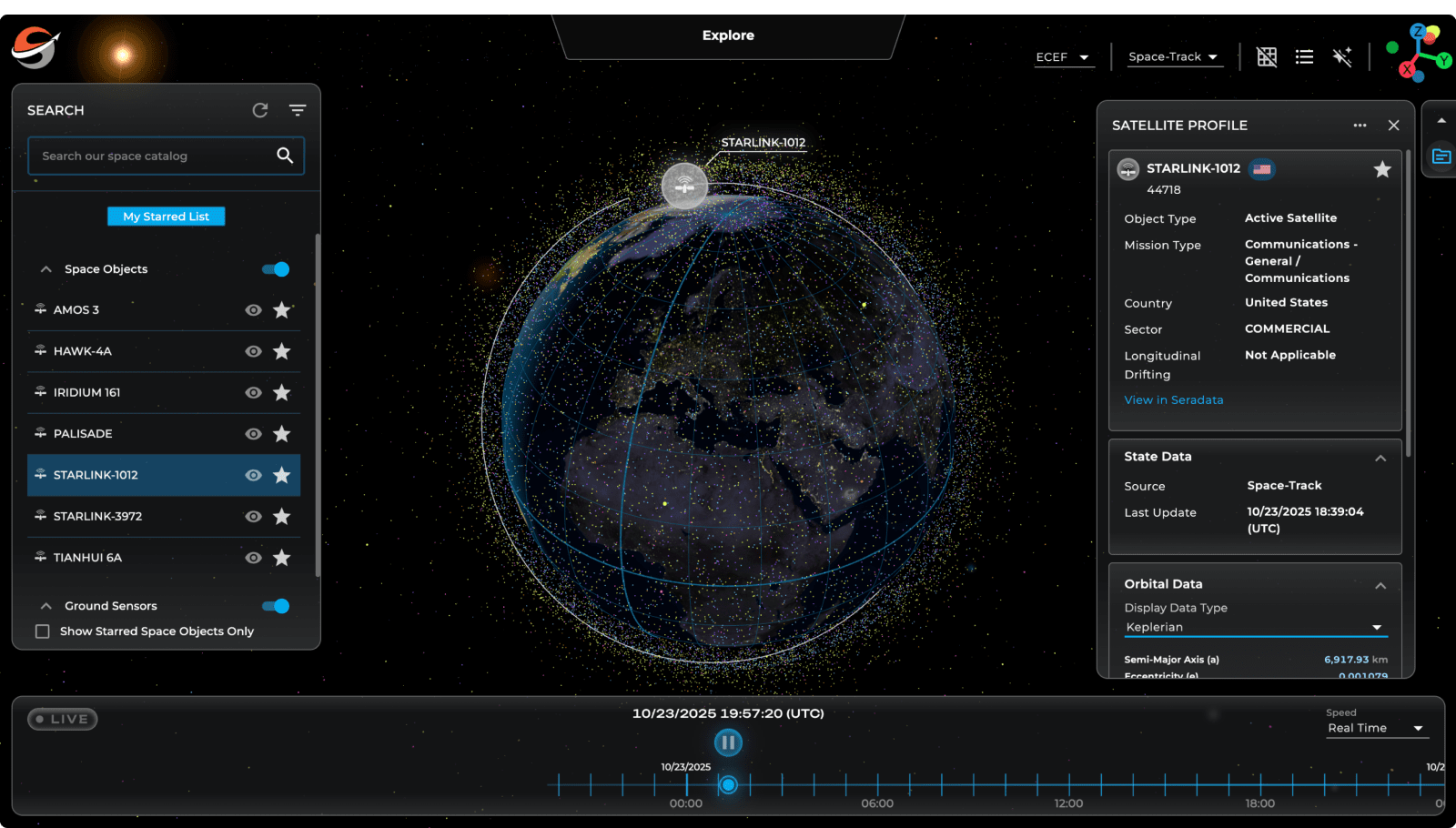Image resolution: width=1456 pixels, height=828 pixels.
Task: Click the magnifier search icon
Action: pos(285,156)
